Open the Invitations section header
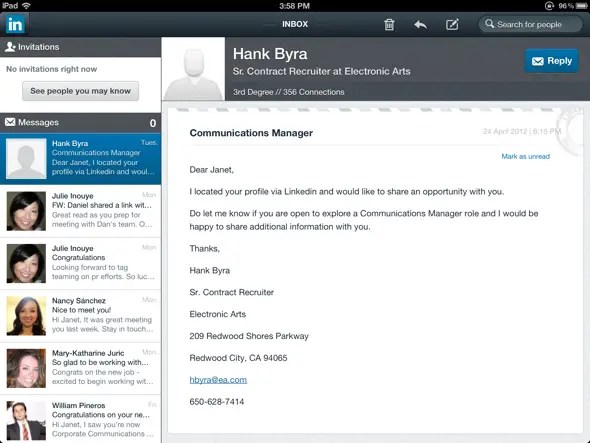The width and height of the screenshot is (590, 443). (x=81, y=47)
